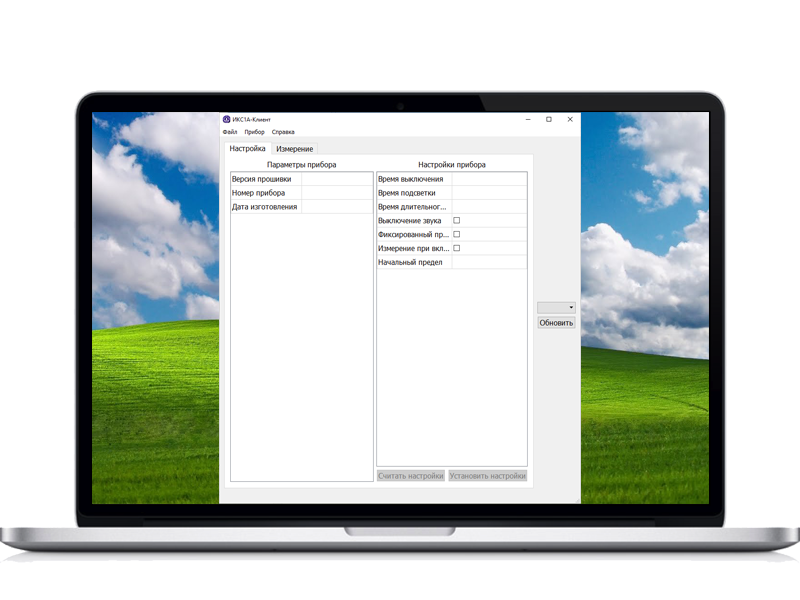Viewport: 800px width, 600px height.
Task: Select the Время длительног... row label
Action: (x=412, y=207)
